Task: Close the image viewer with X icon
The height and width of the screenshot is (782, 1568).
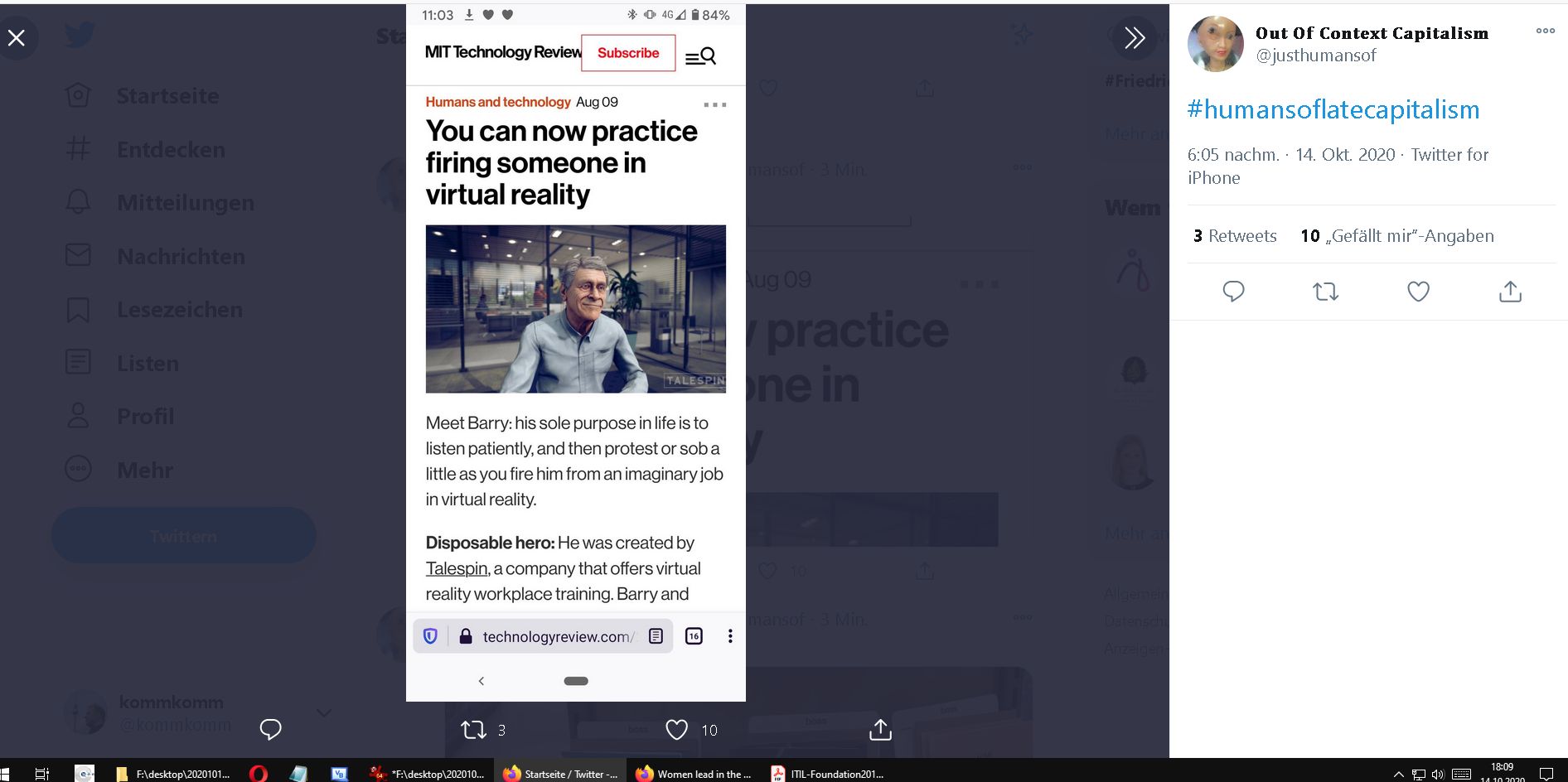Action: click(17, 37)
